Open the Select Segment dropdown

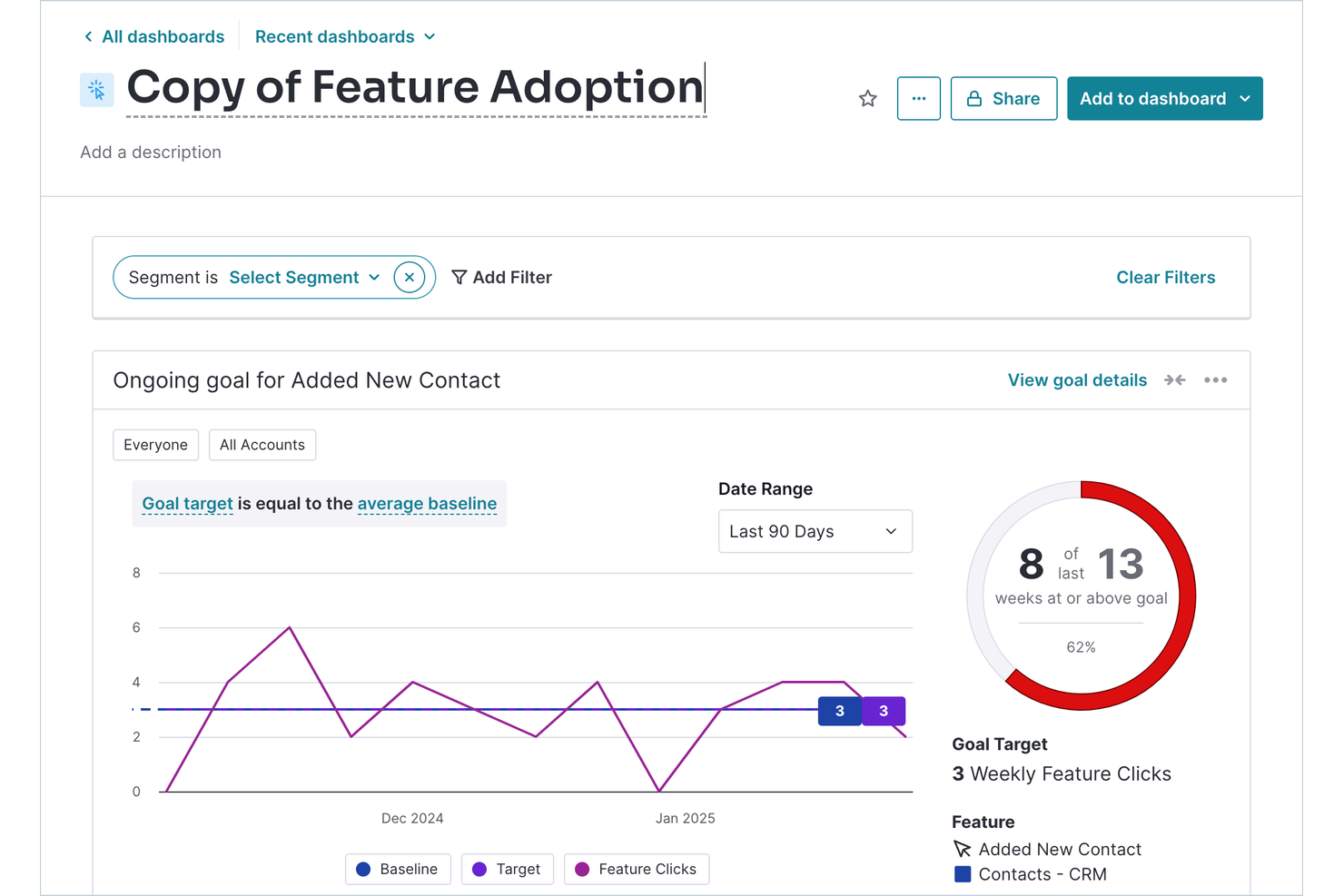(x=303, y=277)
